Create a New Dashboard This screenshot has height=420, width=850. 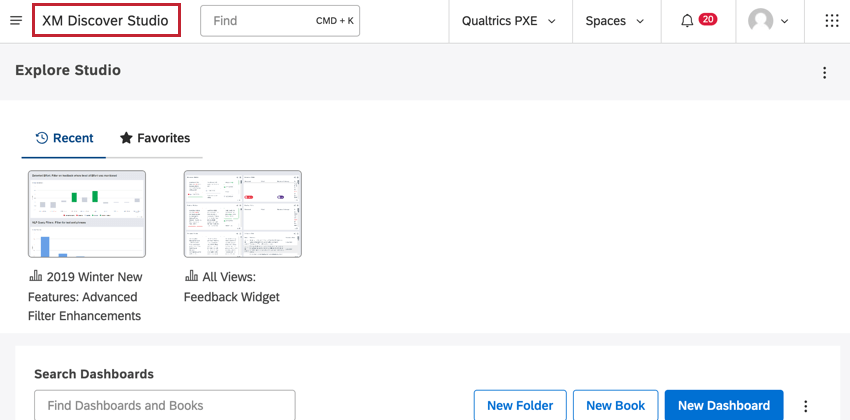click(723, 405)
